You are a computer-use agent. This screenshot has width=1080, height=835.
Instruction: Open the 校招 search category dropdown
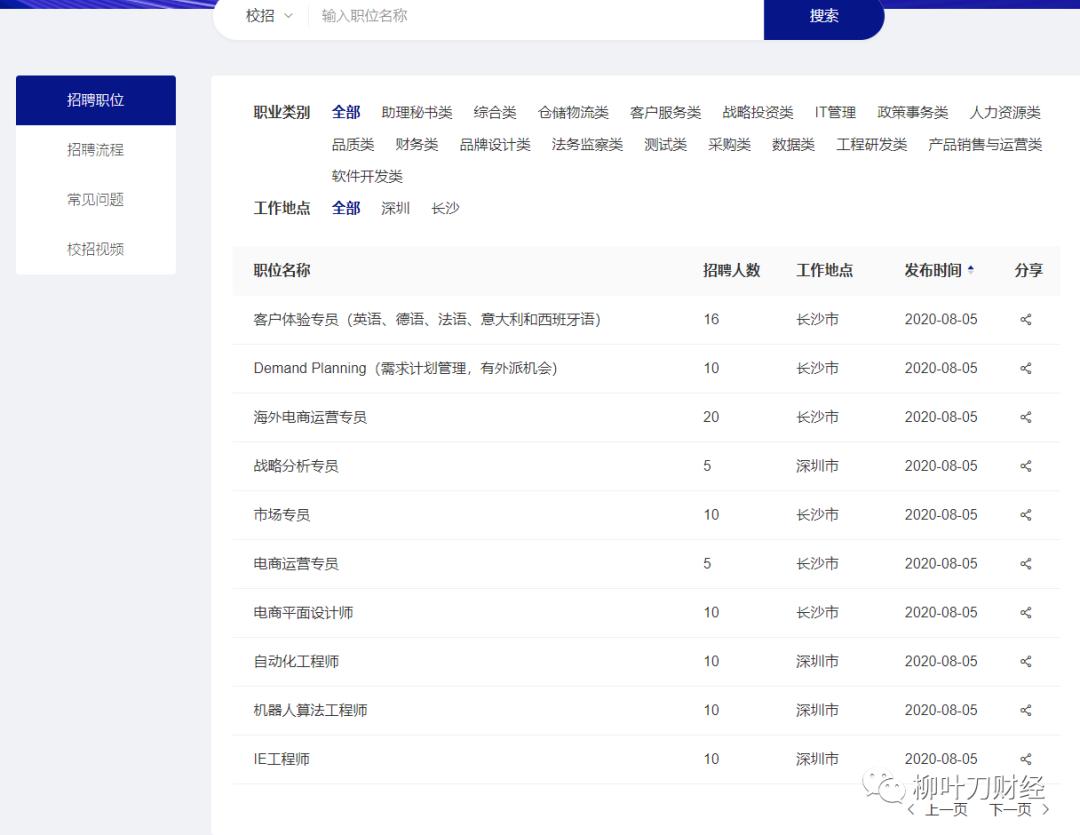coord(263,16)
